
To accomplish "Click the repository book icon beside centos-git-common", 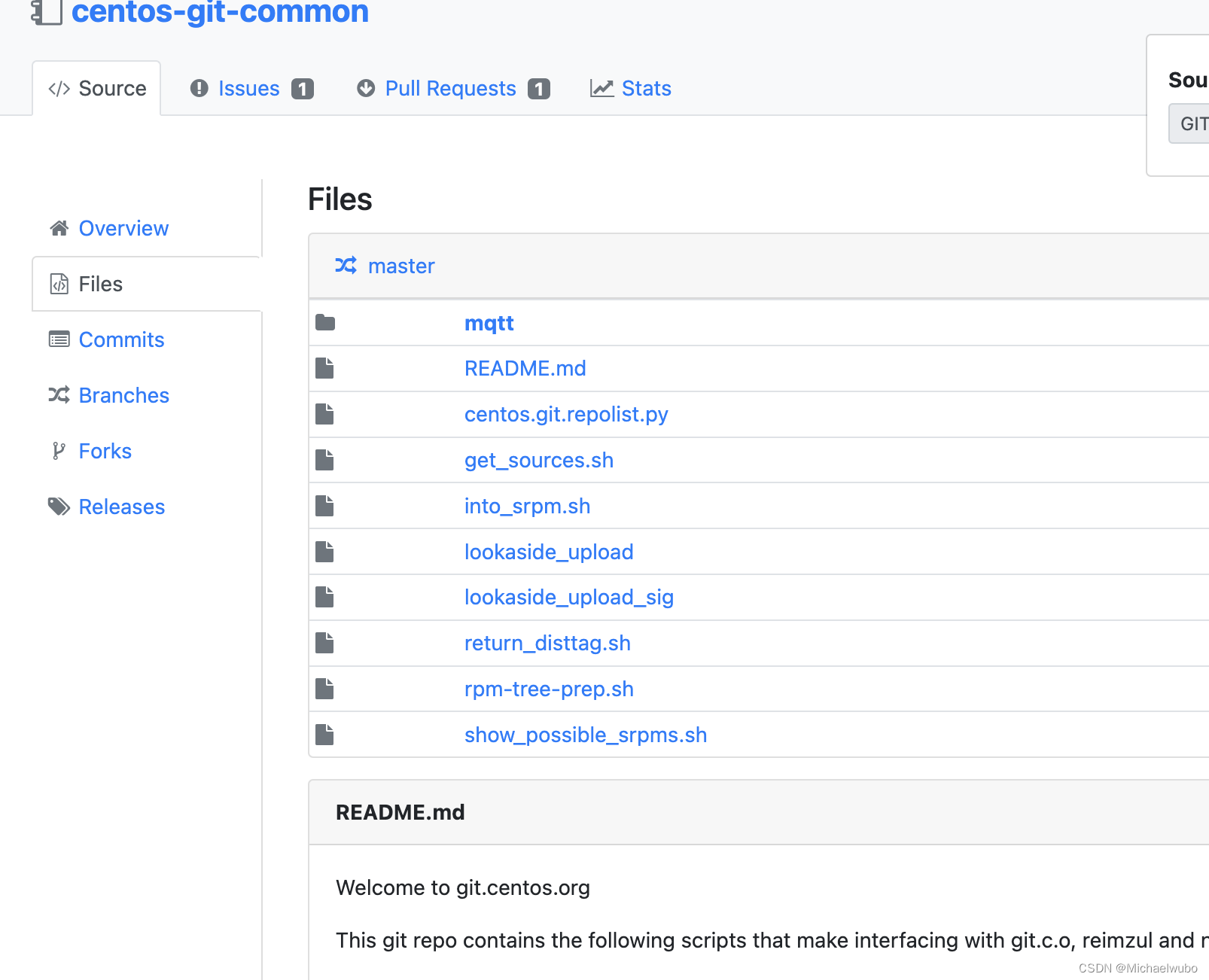I will tap(45, 13).
